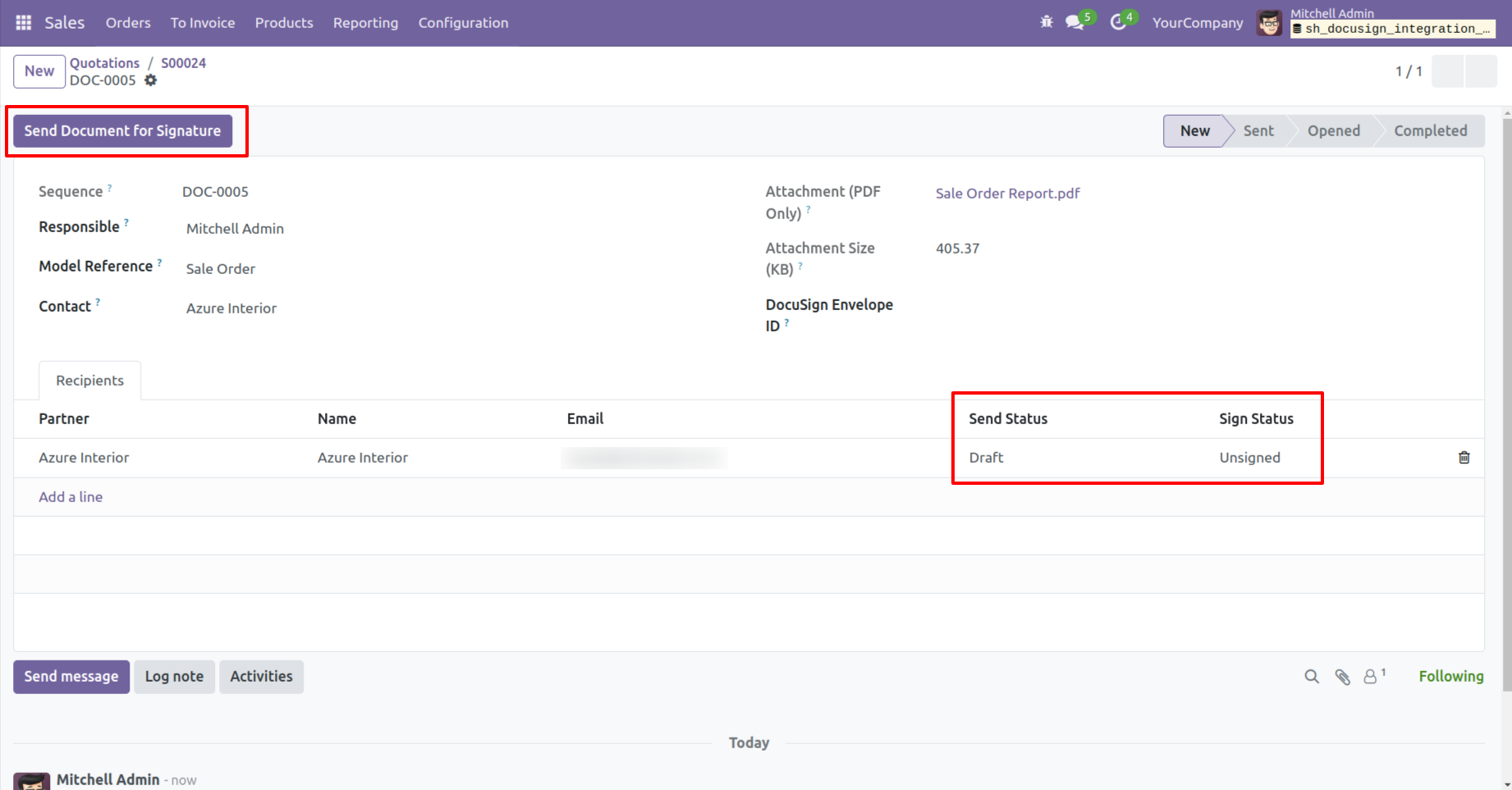Image resolution: width=1512 pixels, height=790 pixels.
Task: Switch to the Recipients tab
Action: [x=89, y=381]
